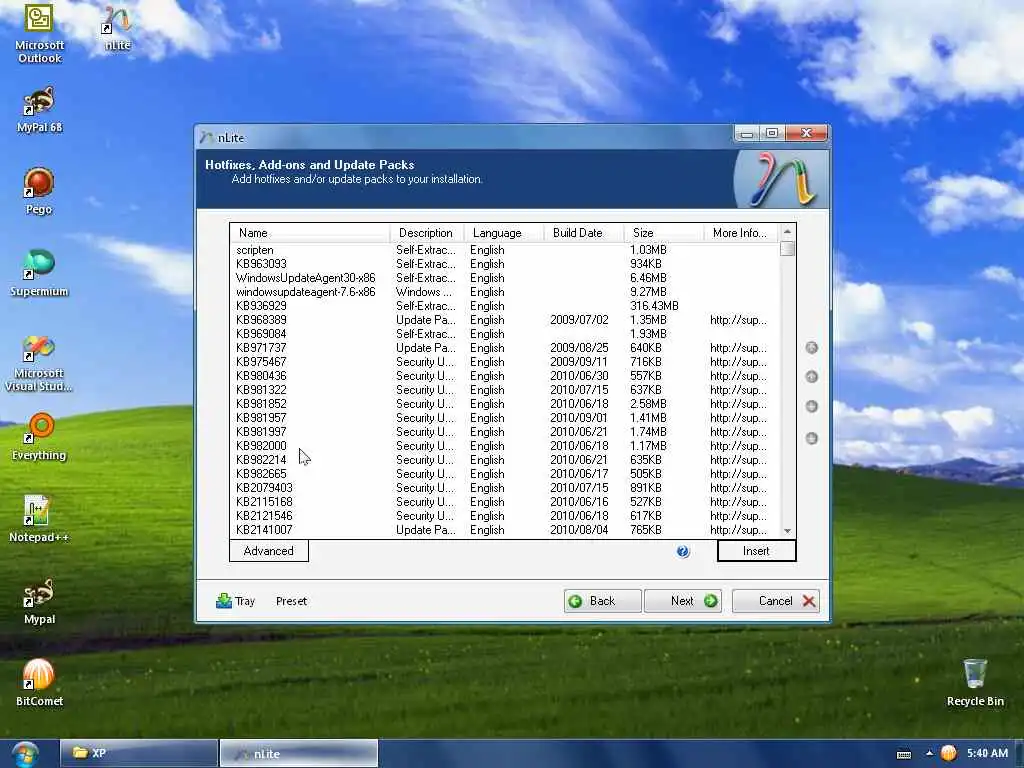Image resolution: width=1024 pixels, height=768 pixels.
Task: Select the nLite desktop shortcut
Action: (118, 28)
